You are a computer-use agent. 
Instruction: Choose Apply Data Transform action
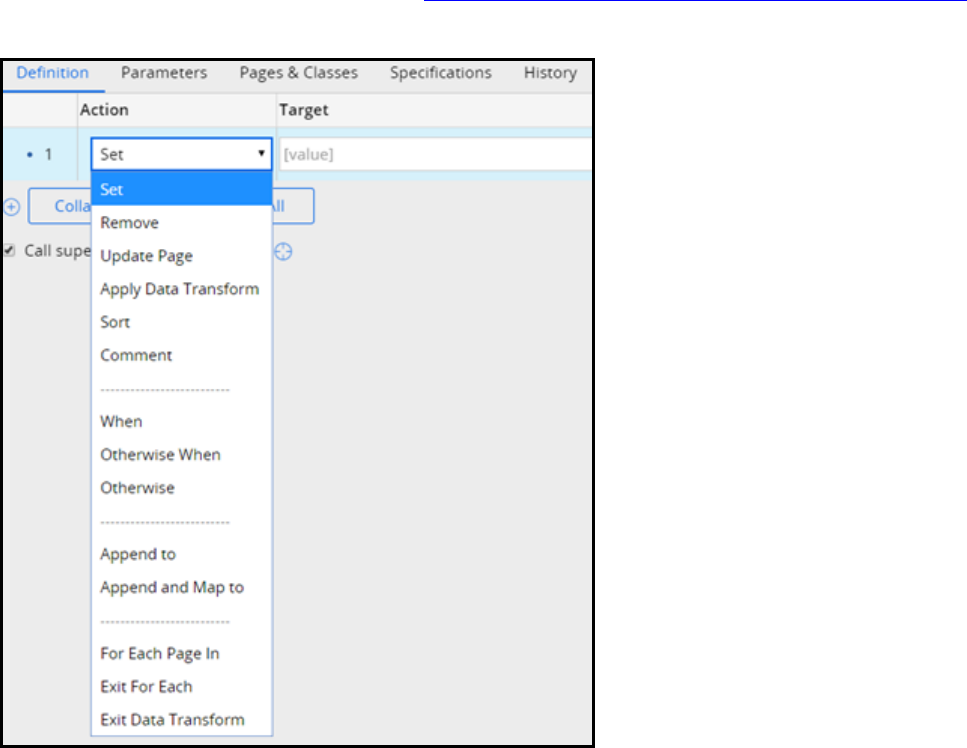181,289
